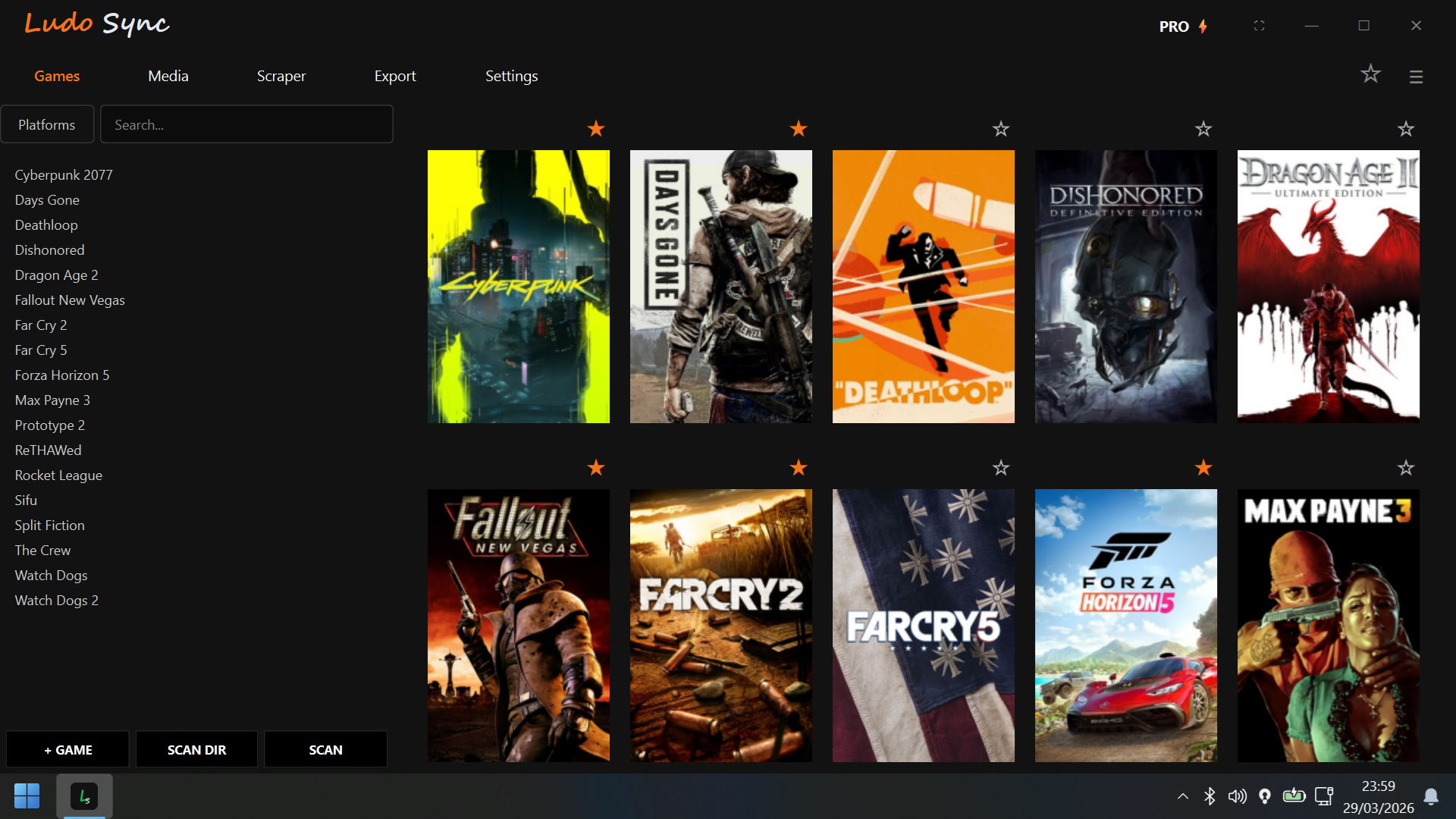Toggle fullscreen mode icon in title bar
This screenshot has width=1456, height=819.
(x=1259, y=26)
